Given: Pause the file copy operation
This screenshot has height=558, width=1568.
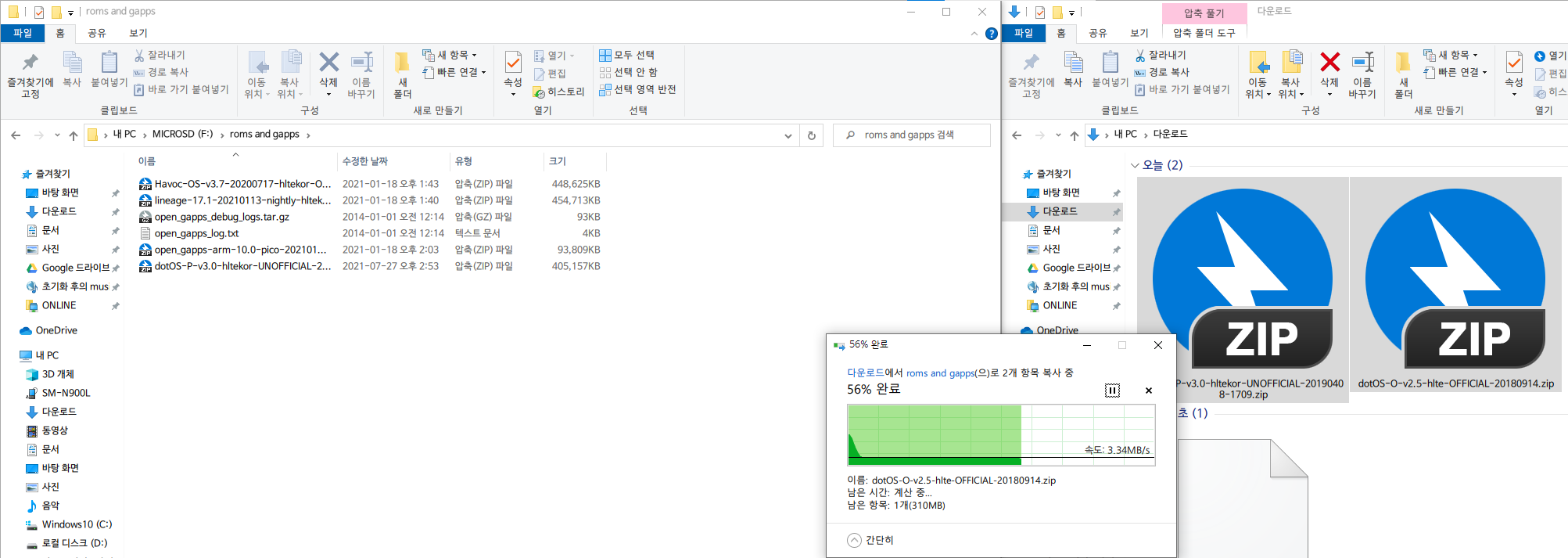Looking at the screenshot, I should [x=1112, y=391].
